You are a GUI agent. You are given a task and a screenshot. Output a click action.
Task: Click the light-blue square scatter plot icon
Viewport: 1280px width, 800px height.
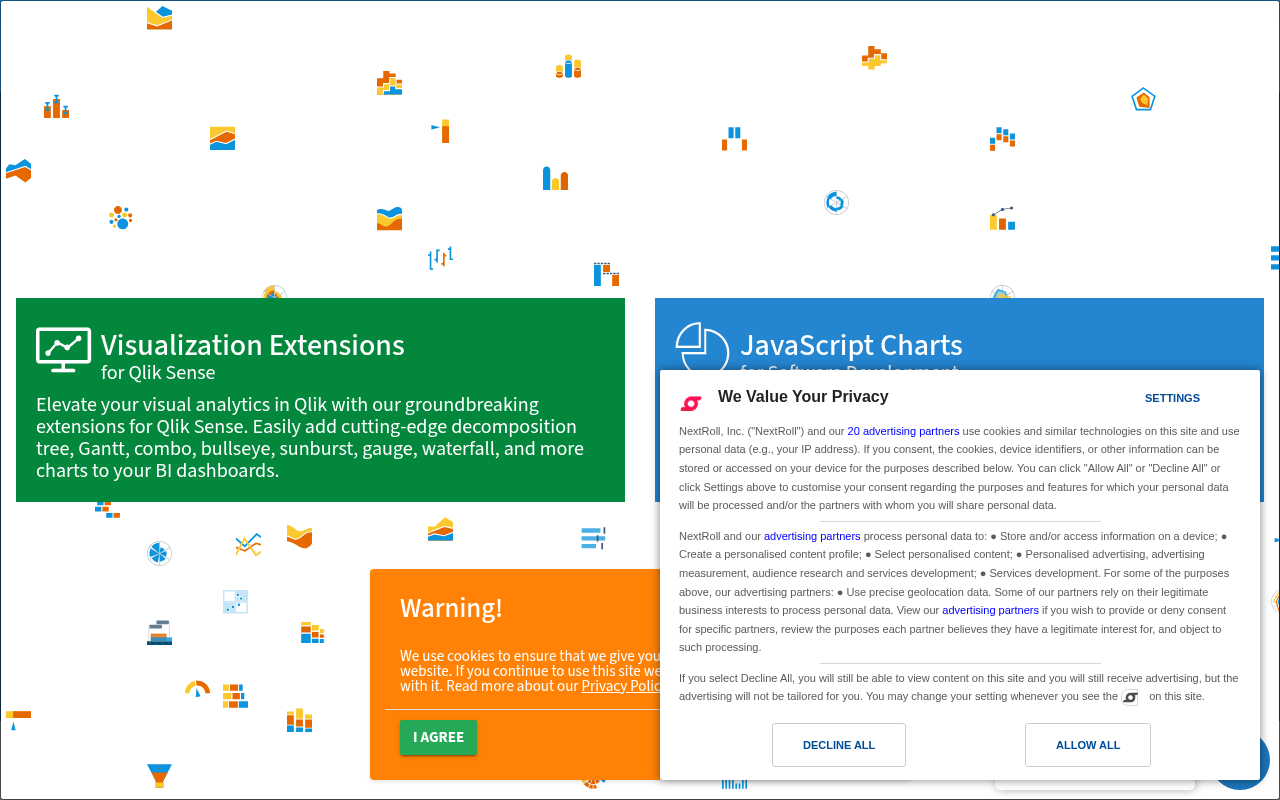pos(235,601)
